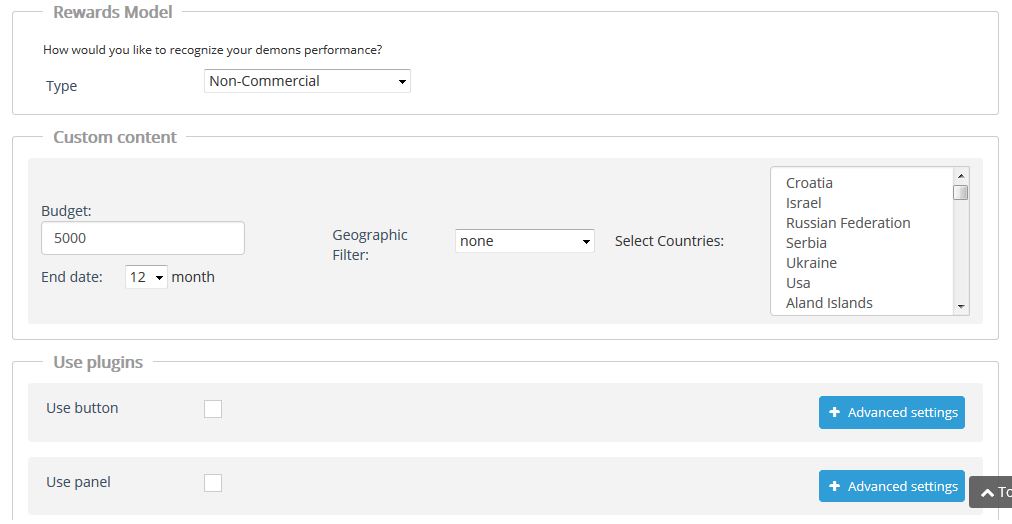Viewport: 1012px width, 524px height.
Task: Click the countries list scrollbar thumb
Action: point(961,192)
